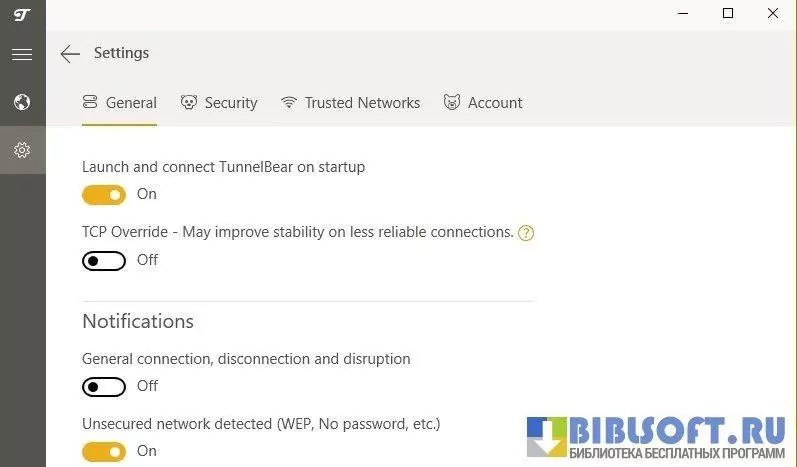
Task: Turn off unsecured network detected notification
Action: [x=104, y=452]
